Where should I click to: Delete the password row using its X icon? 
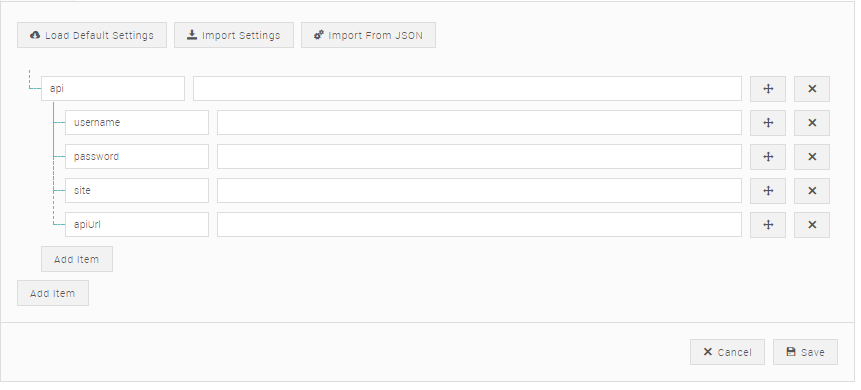coord(812,157)
